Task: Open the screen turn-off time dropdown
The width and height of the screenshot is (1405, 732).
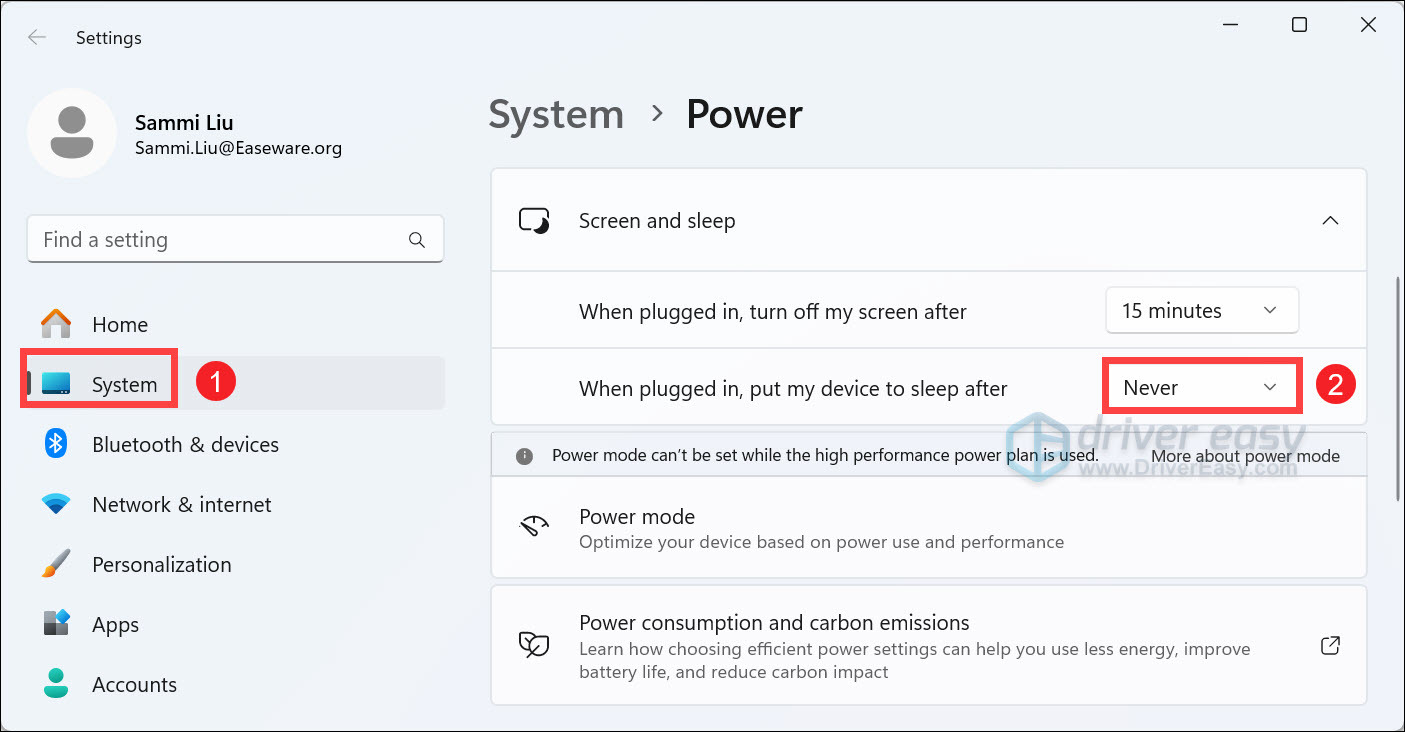Action: [1201, 311]
